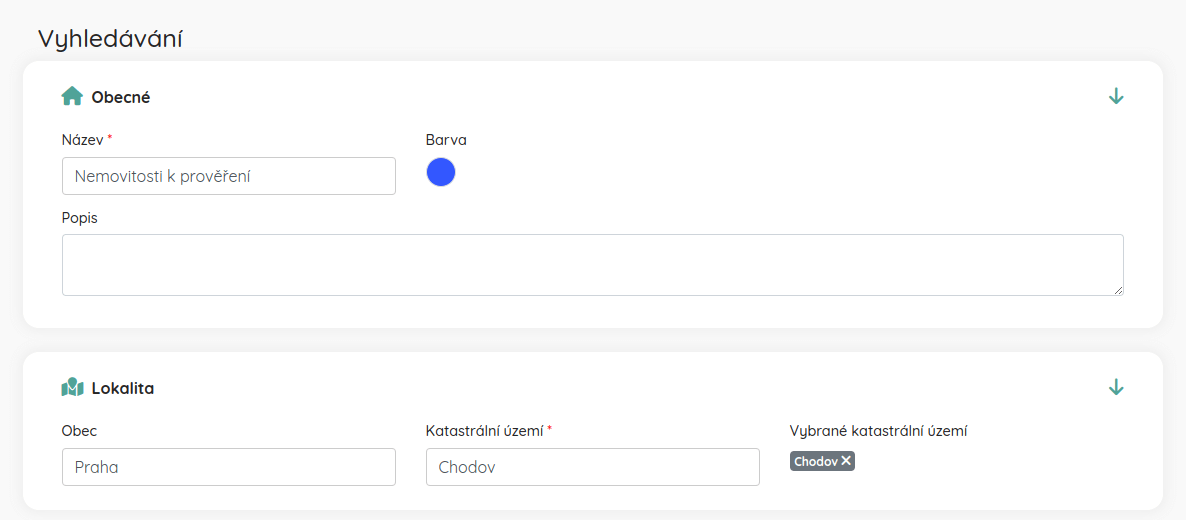Click the resize handle of Popis textarea
This screenshot has width=1186, height=520.
coord(1118,290)
